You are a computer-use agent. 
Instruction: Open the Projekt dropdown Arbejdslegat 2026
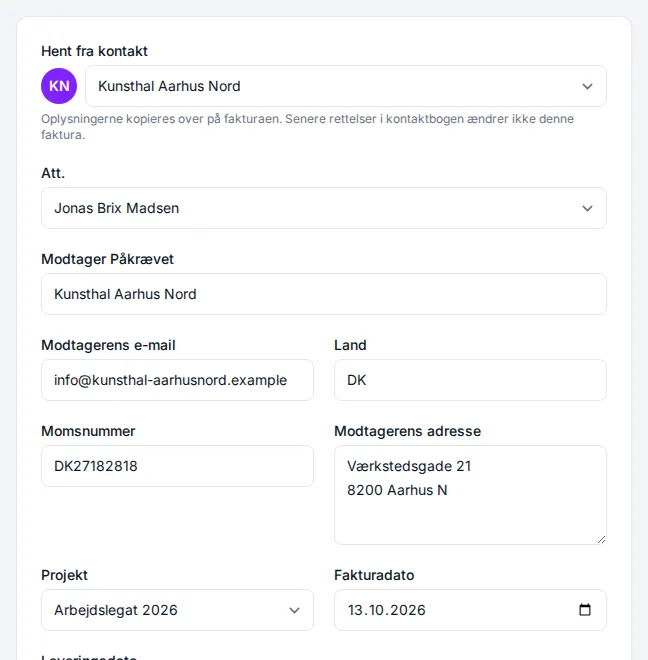pos(177,610)
